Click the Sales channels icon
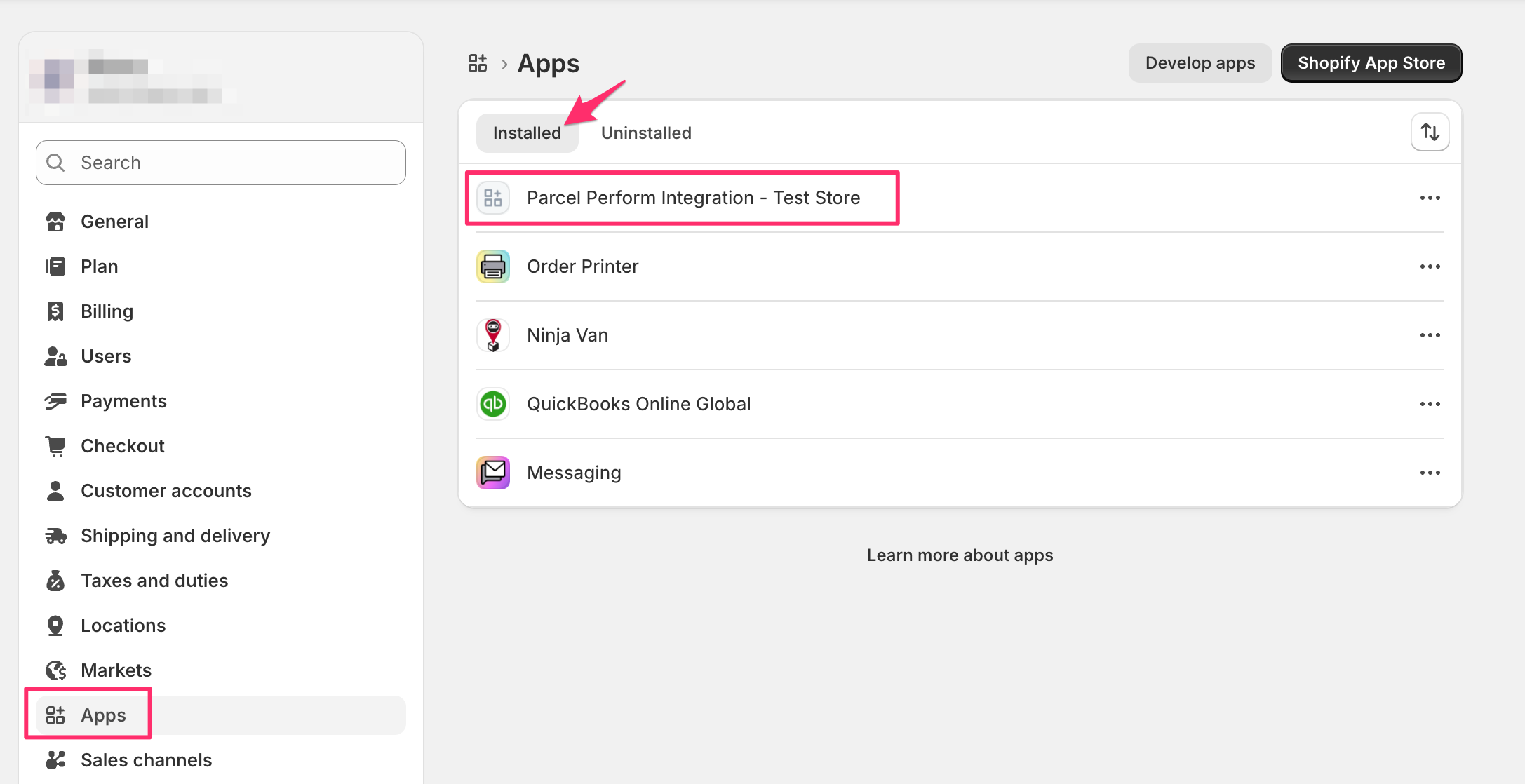 (55, 760)
